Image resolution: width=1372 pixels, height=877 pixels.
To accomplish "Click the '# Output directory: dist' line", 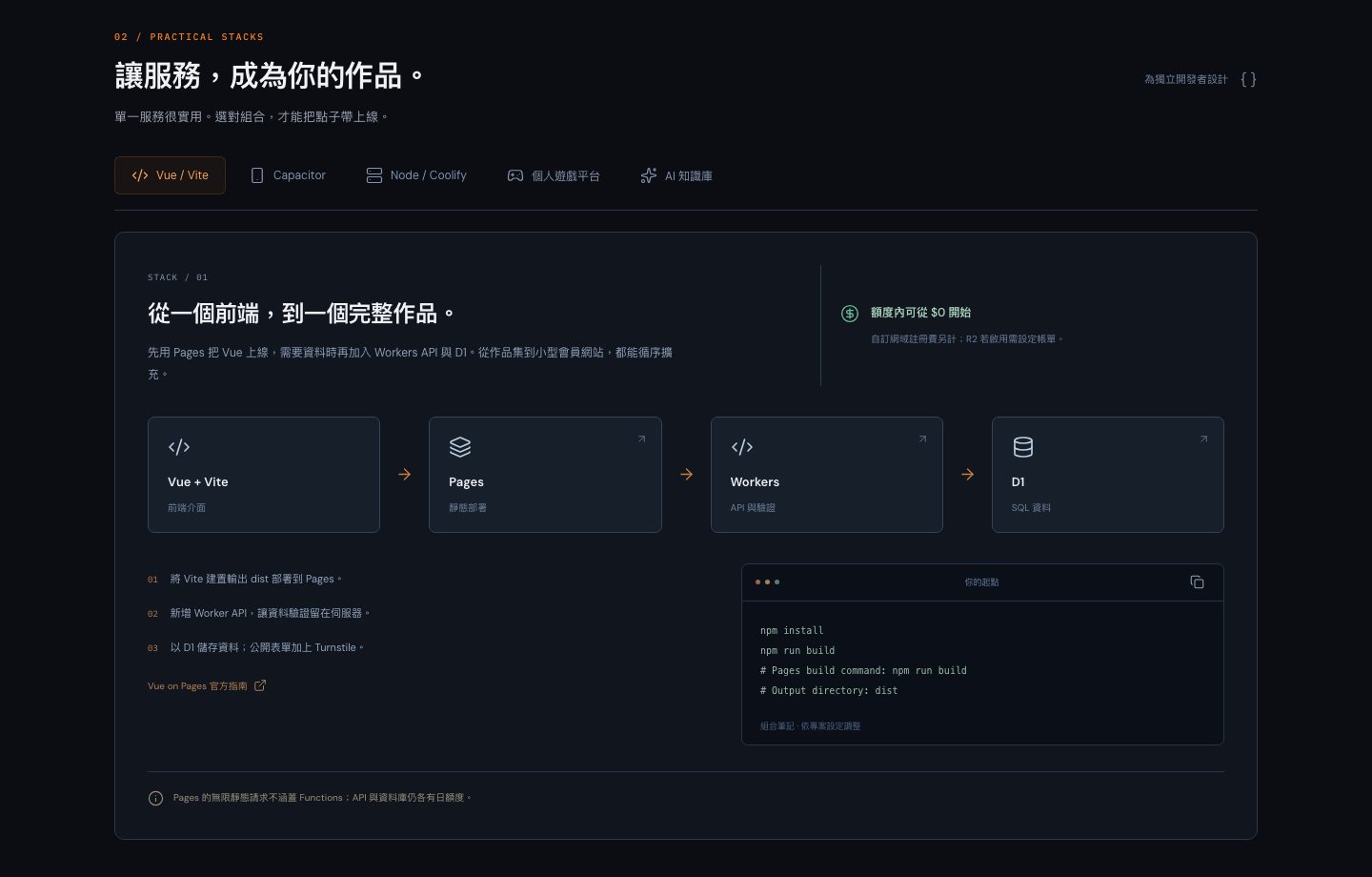I will (x=829, y=690).
